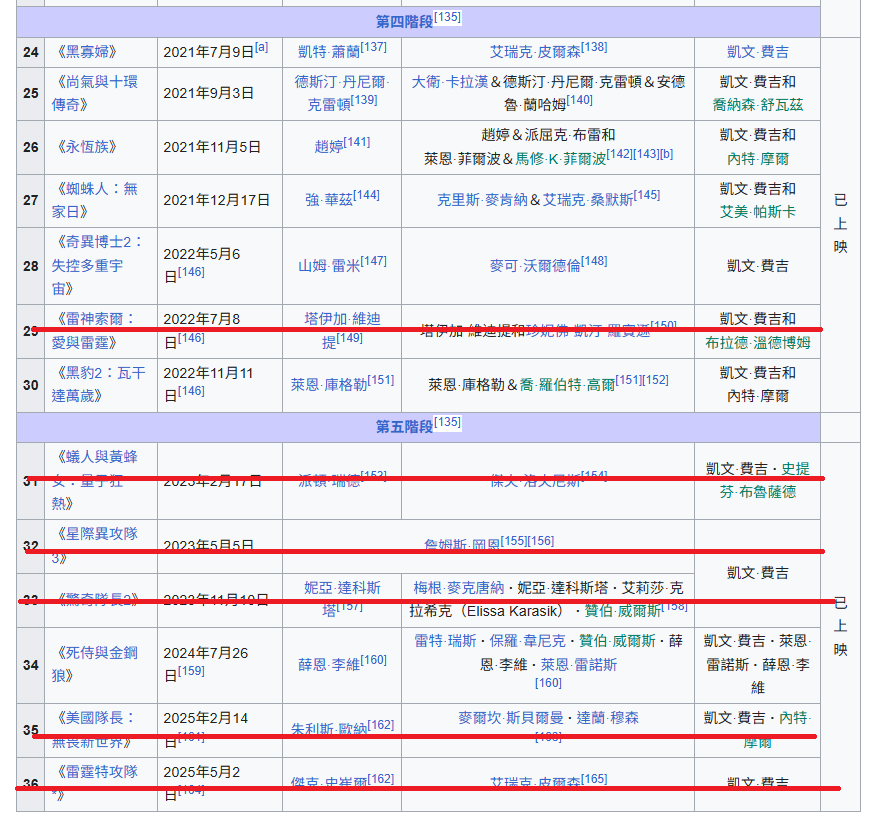894x830 pixels.
Task: Open the 《美國隊長：無畏新世界》 film link
Action: click(95, 730)
